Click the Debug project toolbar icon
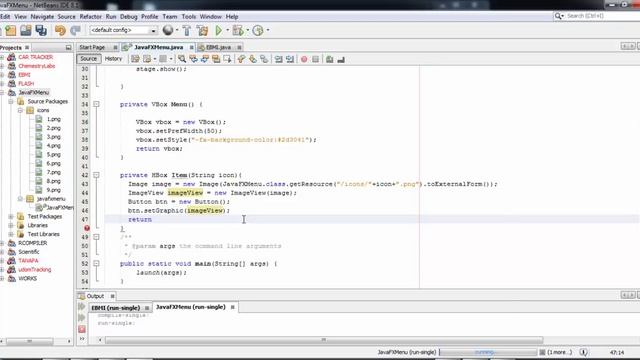Viewport: 640px width, 360px height. [x=238, y=30]
